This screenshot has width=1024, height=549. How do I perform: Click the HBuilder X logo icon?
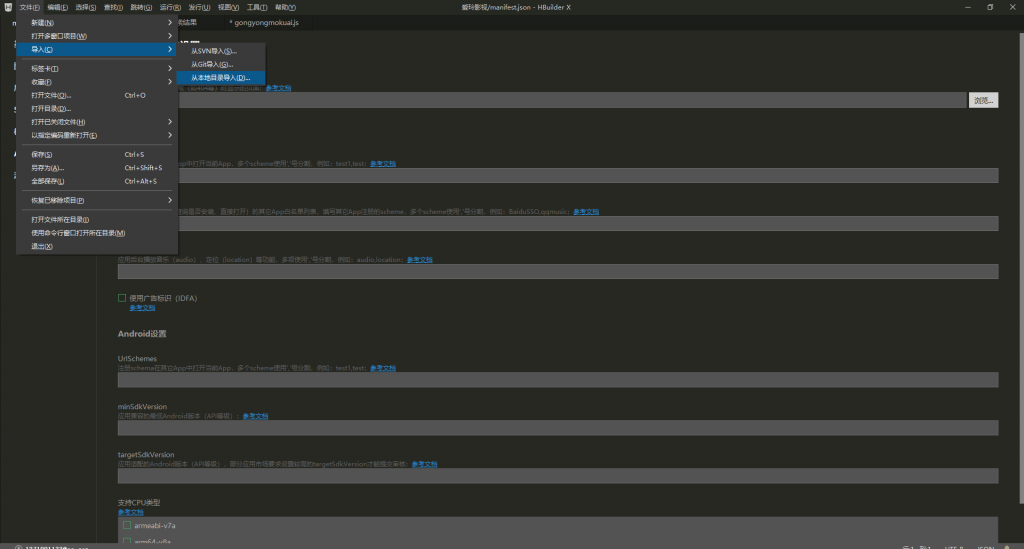tap(6, 7)
